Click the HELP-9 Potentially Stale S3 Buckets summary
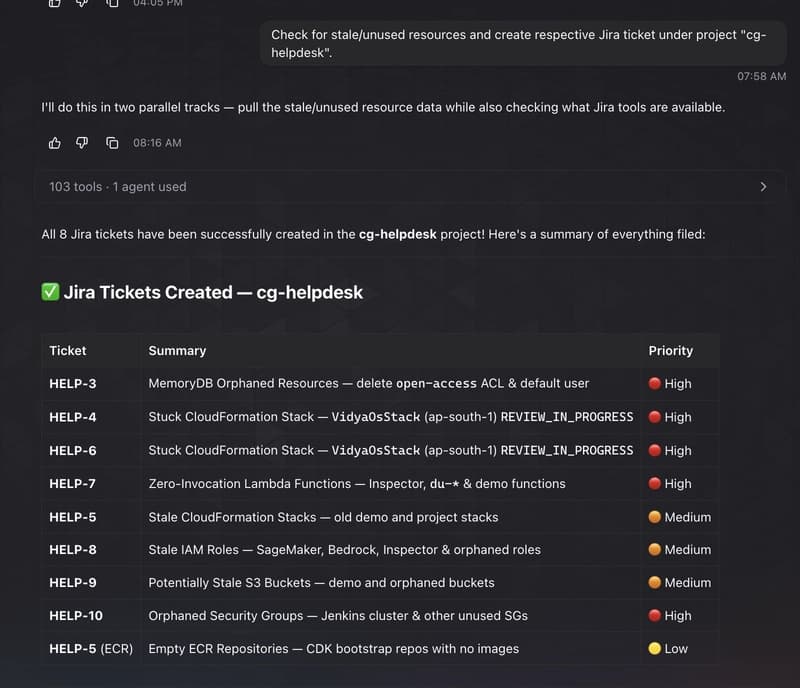Viewport: 800px width, 688px height. pos(321,583)
